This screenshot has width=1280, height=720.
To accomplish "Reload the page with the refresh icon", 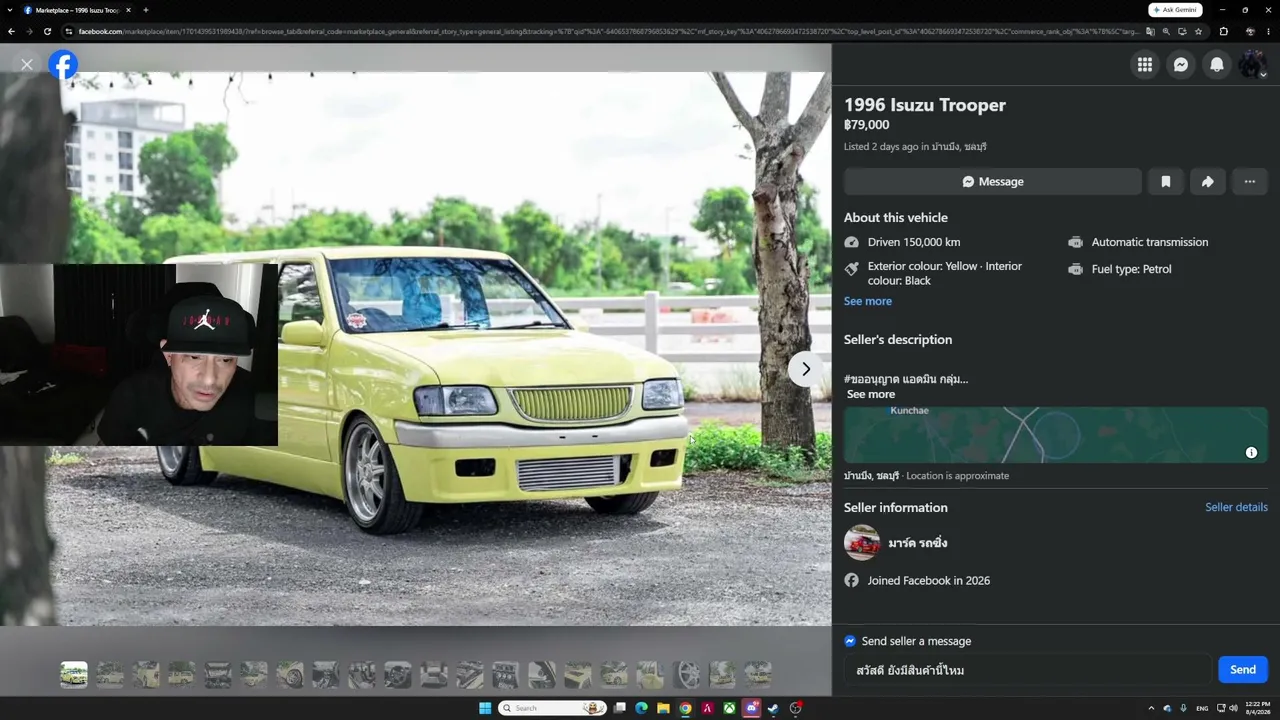I will (47, 31).
